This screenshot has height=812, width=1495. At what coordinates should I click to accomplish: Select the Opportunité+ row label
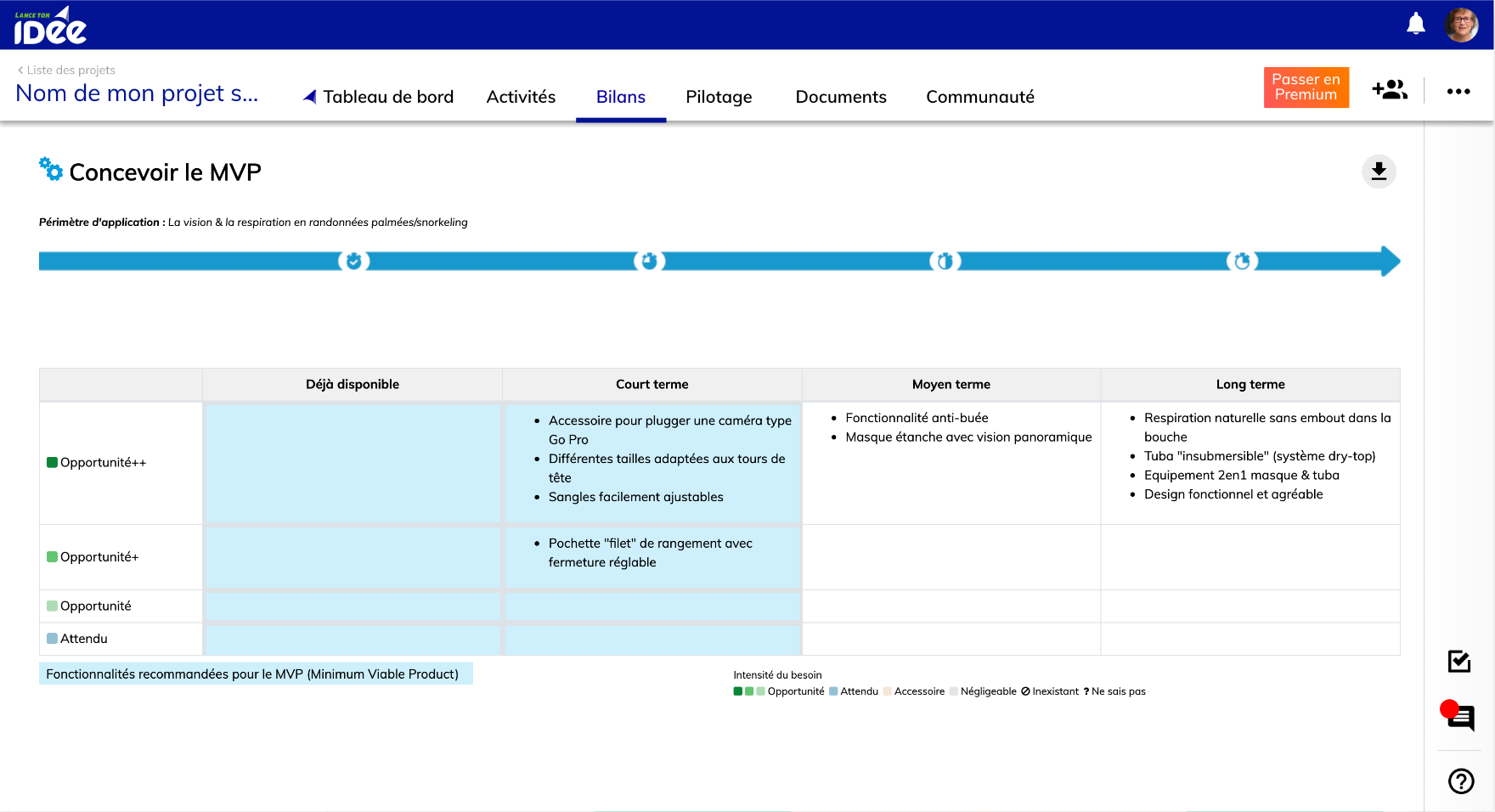click(x=99, y=556)
